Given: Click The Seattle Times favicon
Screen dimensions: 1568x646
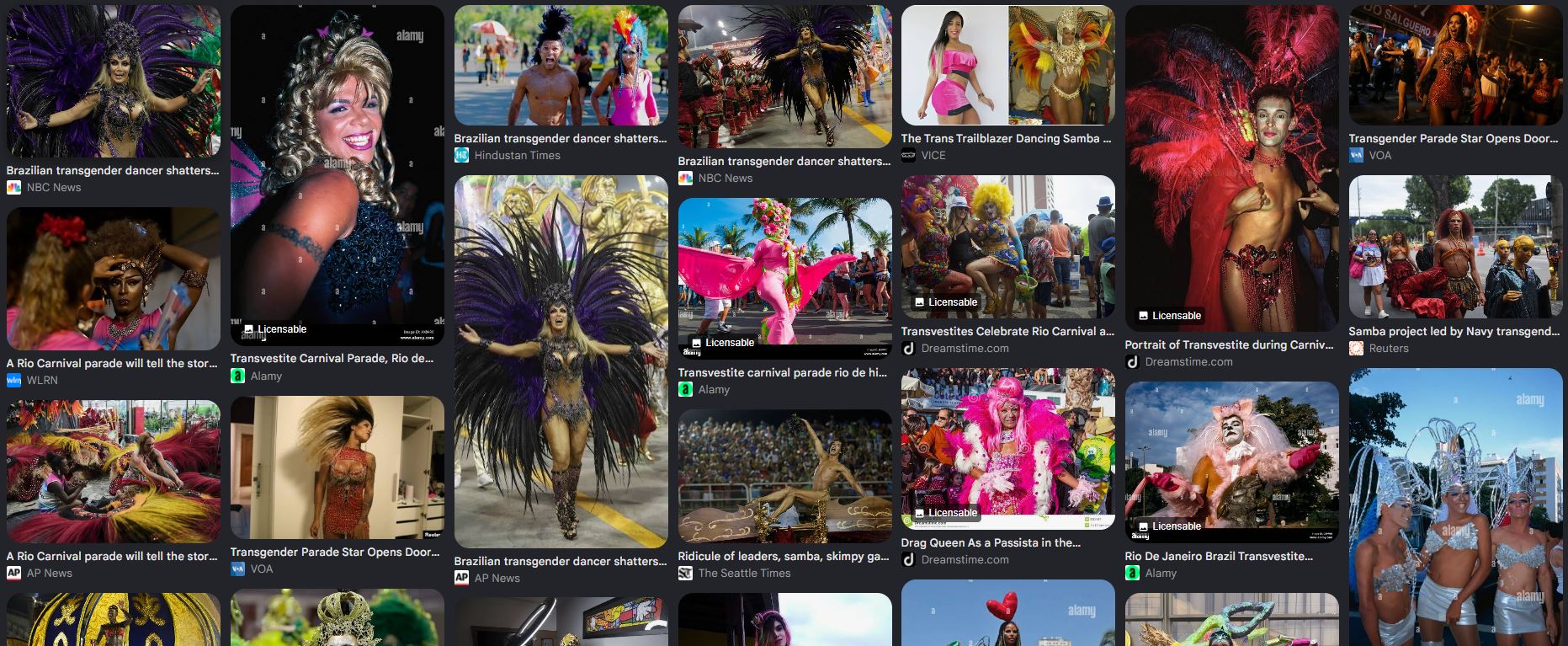Looking at the screenshot, I should click(685, 574).
